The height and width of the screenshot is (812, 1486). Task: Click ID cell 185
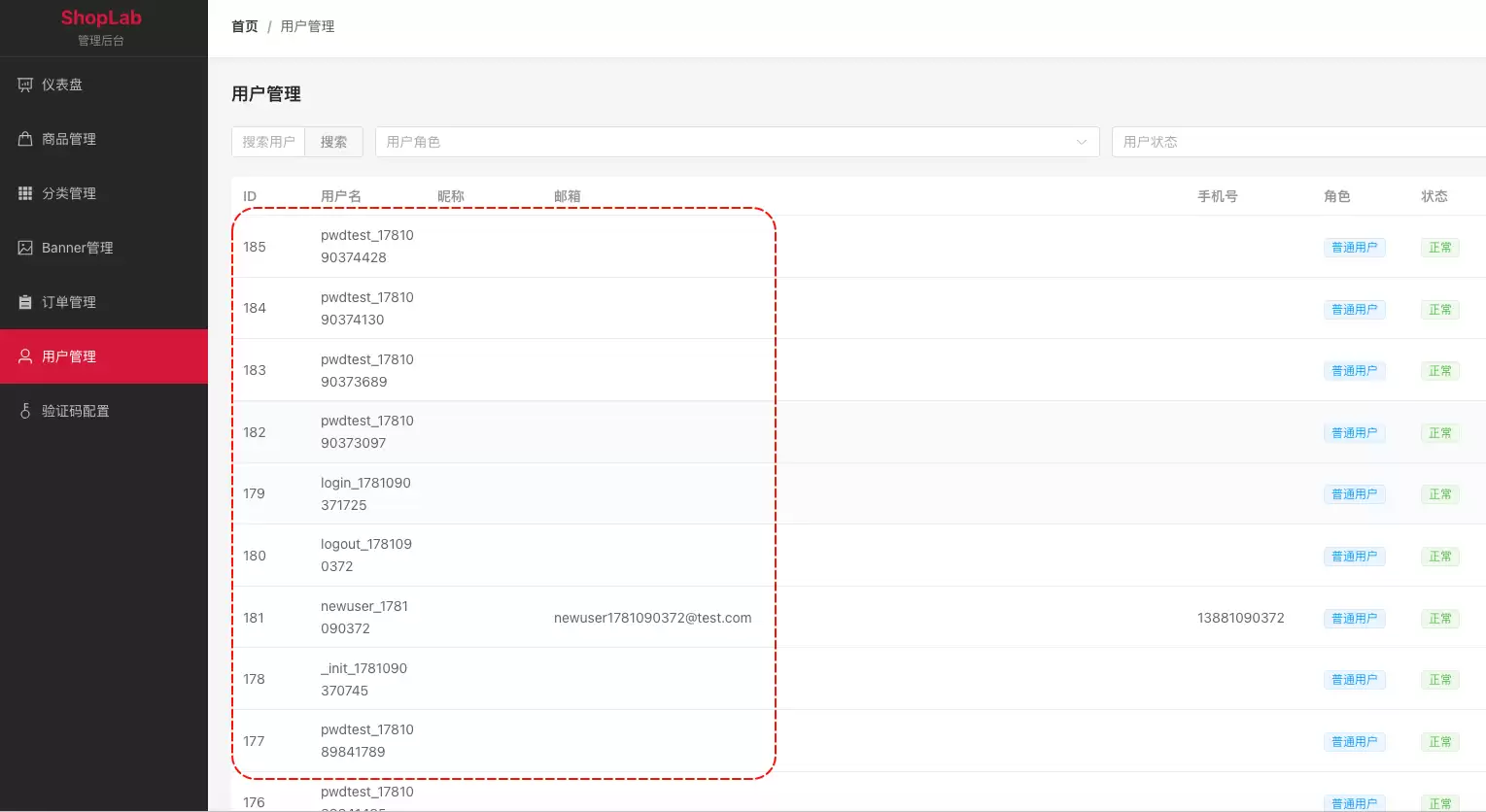pyautogui.click(x=255, y=247)
